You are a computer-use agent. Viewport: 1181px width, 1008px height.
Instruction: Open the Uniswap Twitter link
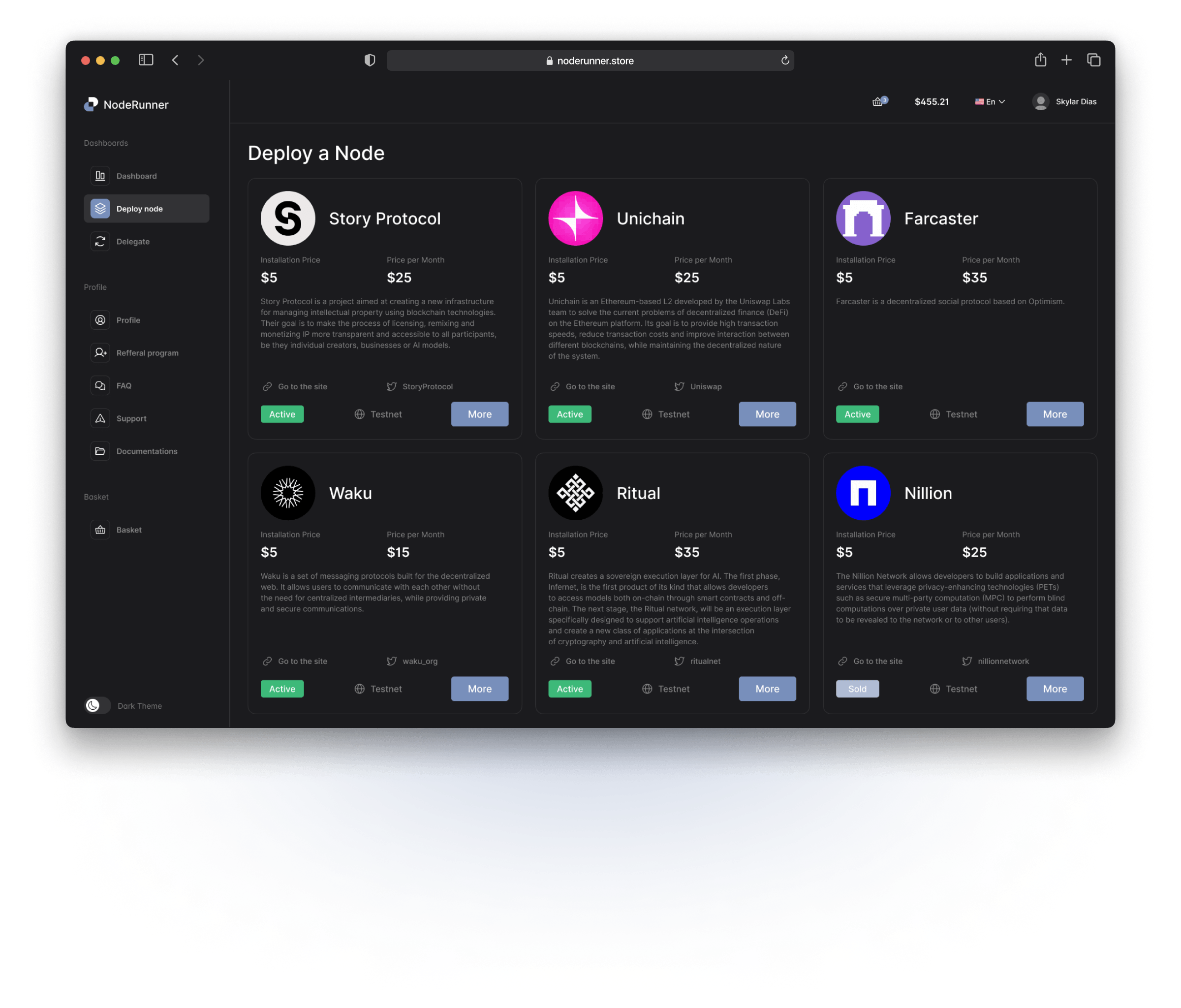(698, 386)
